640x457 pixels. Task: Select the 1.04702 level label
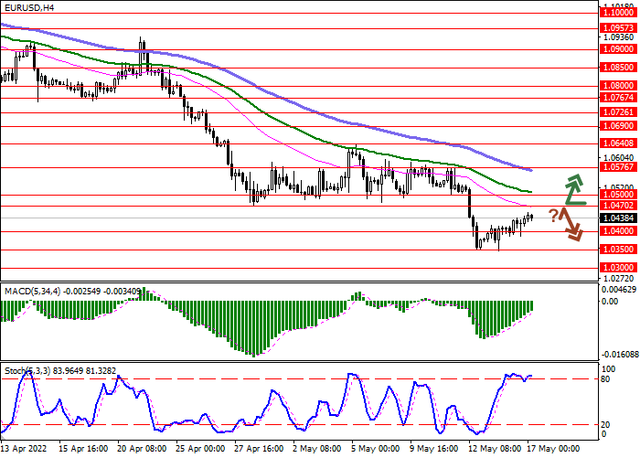pyautogui.click(x=618, y=206)
